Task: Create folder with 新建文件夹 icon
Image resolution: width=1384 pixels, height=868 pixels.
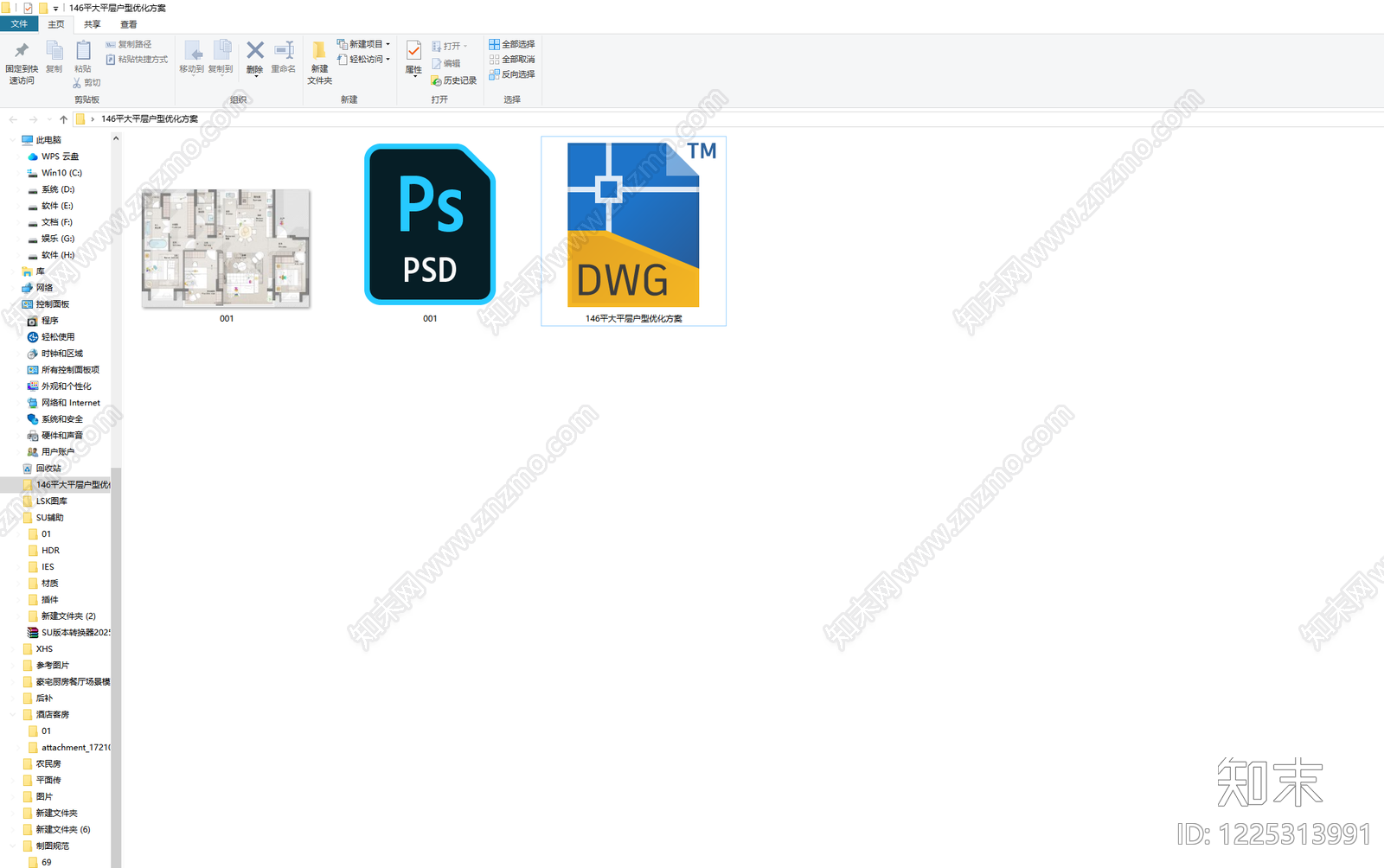Action: [x=319, y=51]
